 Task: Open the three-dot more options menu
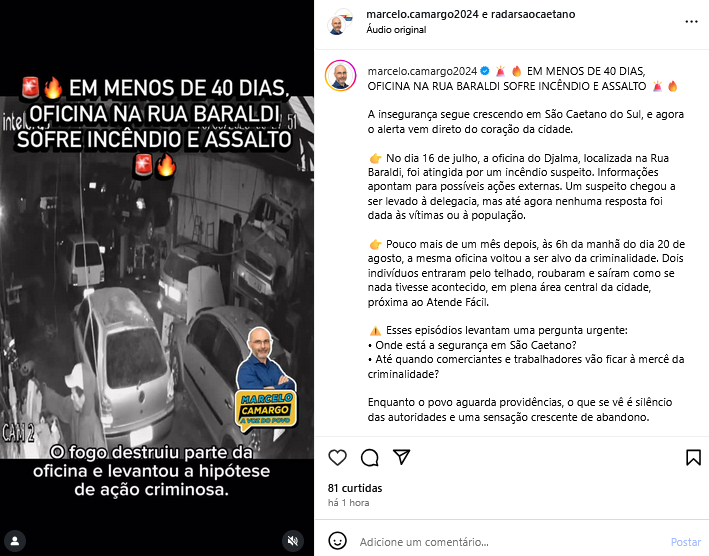point(691,22)
